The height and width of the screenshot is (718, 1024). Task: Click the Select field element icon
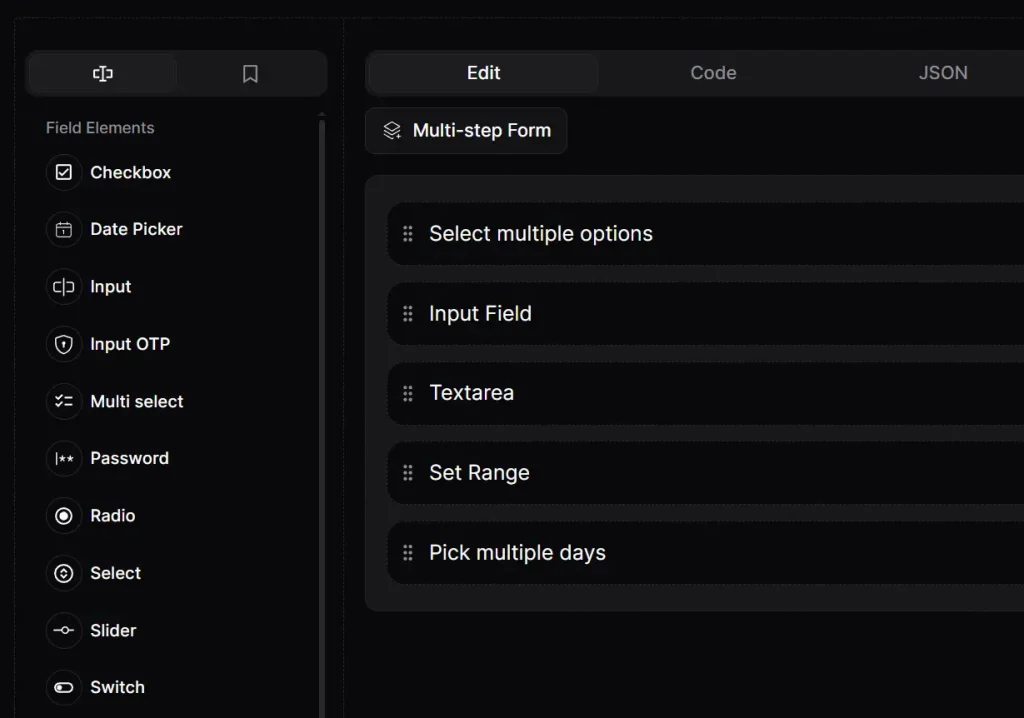tap(63, 573)
